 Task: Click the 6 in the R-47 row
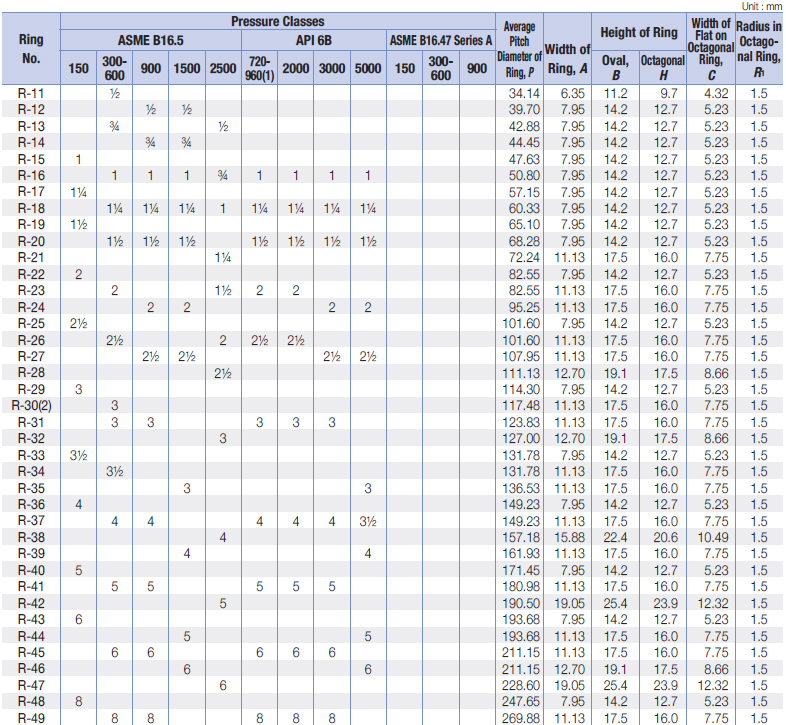pos(223,685)
